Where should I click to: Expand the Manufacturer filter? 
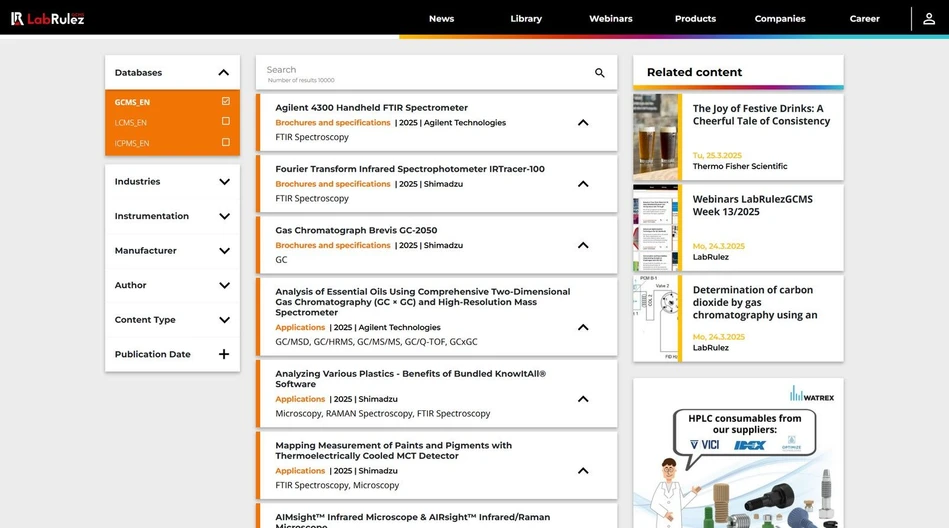tap(224, 251)
